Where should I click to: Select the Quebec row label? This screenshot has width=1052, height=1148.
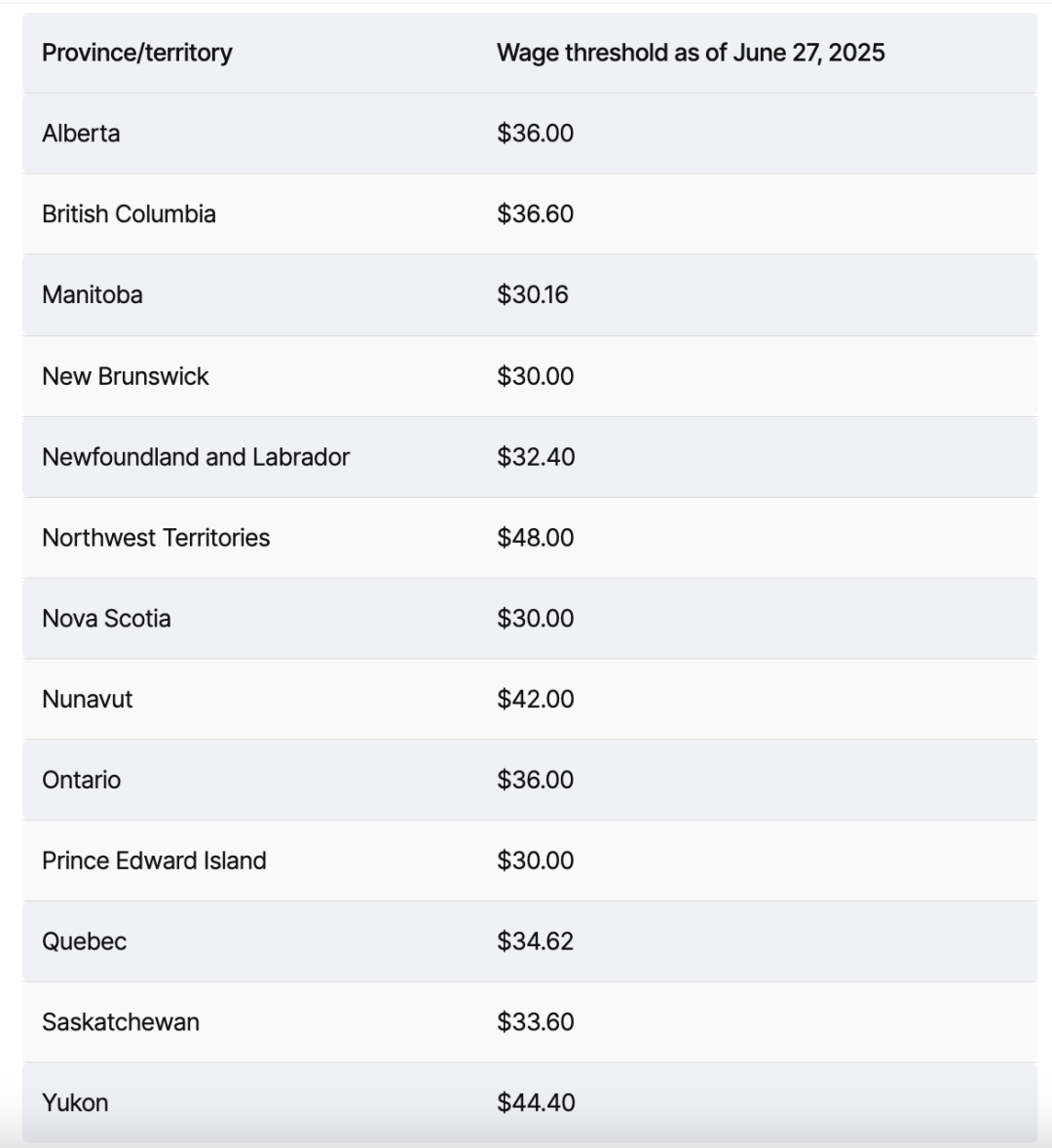click(85, 942)
